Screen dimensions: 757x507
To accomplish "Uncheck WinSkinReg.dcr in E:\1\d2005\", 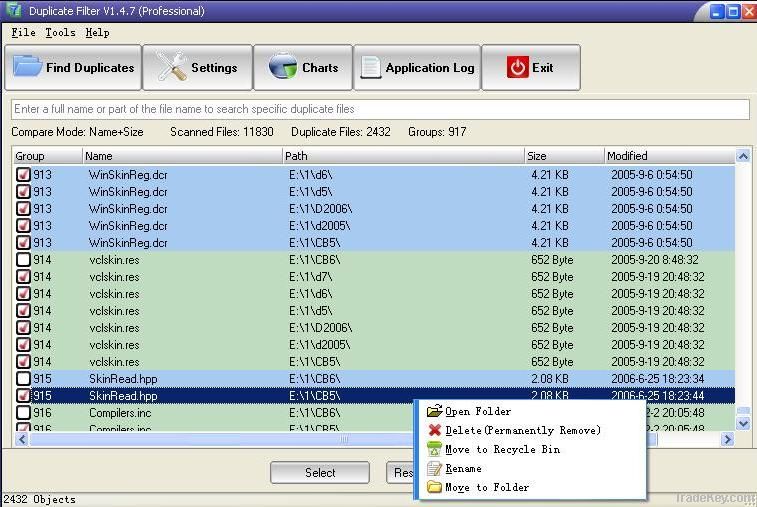I will point(23,225).
